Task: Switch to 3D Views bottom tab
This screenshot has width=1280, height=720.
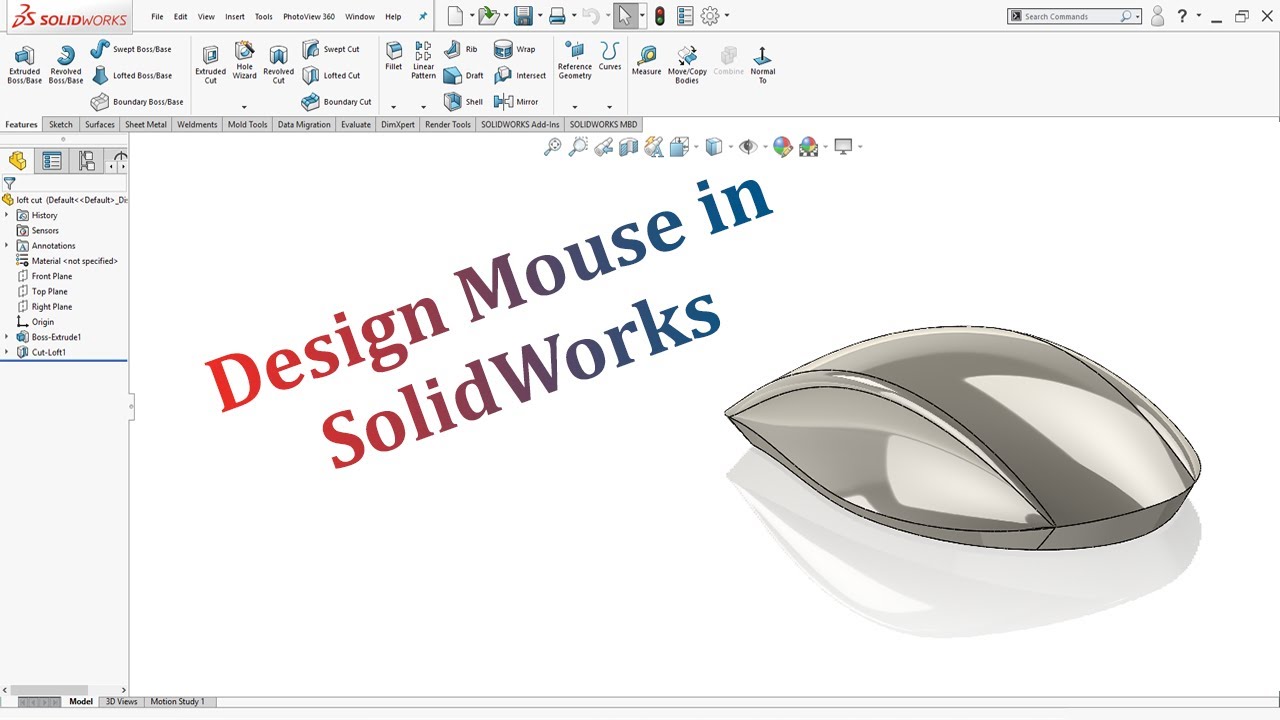Action: point(122,702)
